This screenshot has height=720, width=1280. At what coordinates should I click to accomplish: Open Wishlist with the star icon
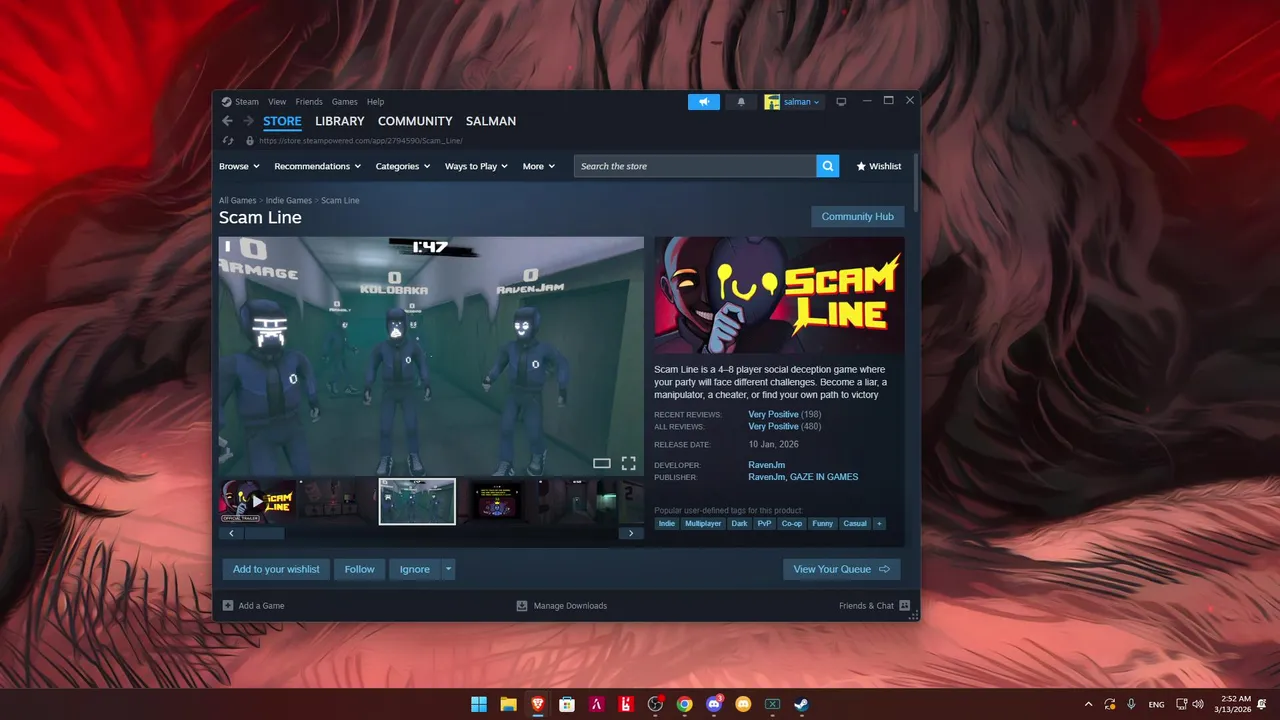[878, 166]
